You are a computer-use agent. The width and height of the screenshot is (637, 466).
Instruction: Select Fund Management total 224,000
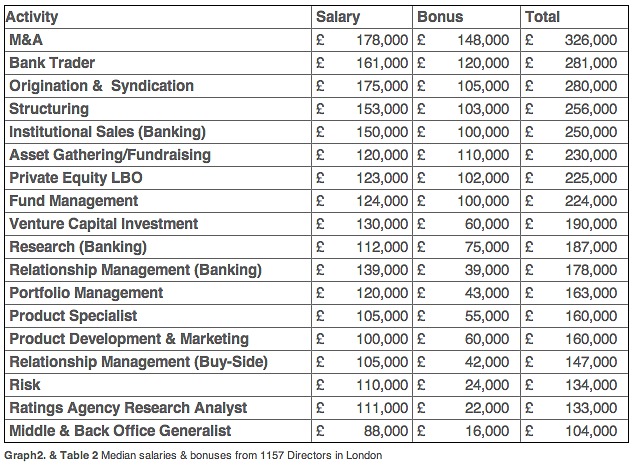pos(591,201)
